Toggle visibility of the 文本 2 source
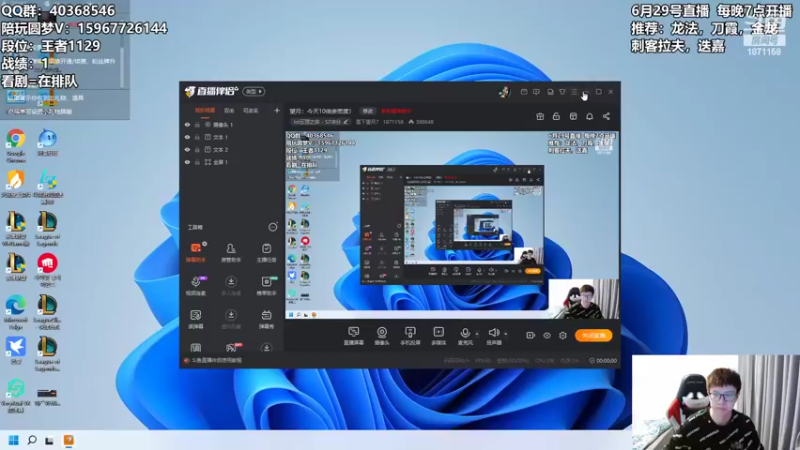 coord(187,149)
